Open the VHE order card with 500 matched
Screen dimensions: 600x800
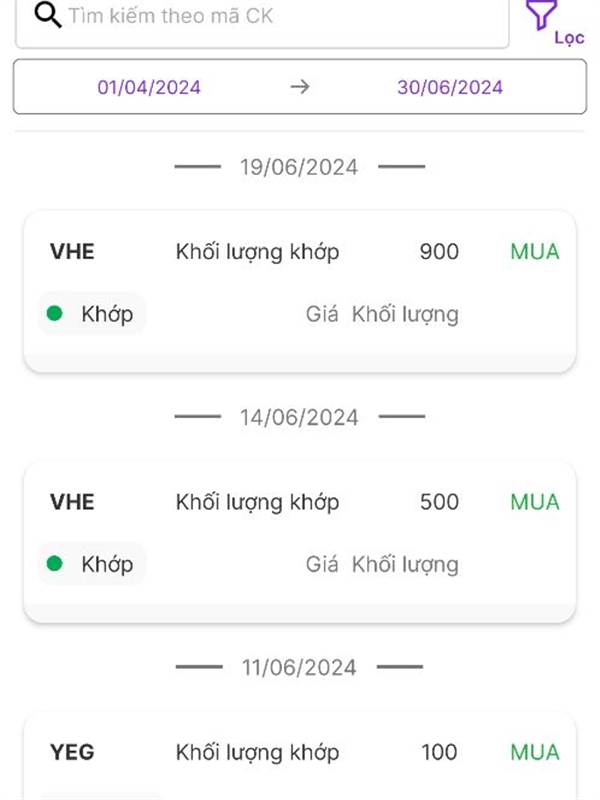[300, 541]
